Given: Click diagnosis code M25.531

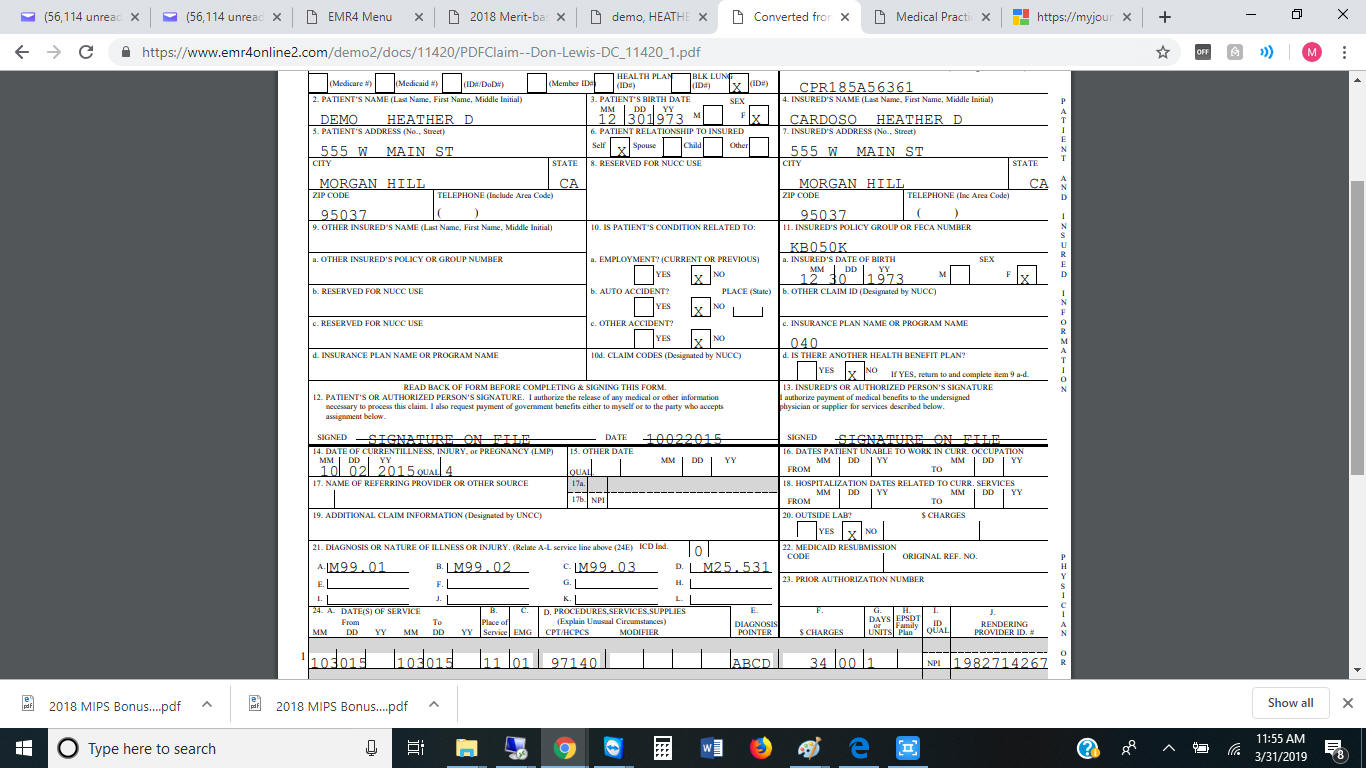Looking at the screenshot, I should click(x=737, y=567).
